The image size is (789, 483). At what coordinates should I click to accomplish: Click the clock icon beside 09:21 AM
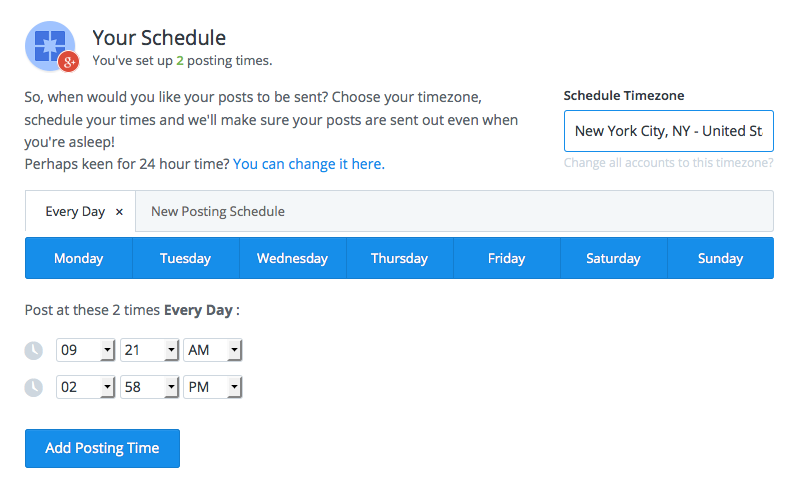34,350
